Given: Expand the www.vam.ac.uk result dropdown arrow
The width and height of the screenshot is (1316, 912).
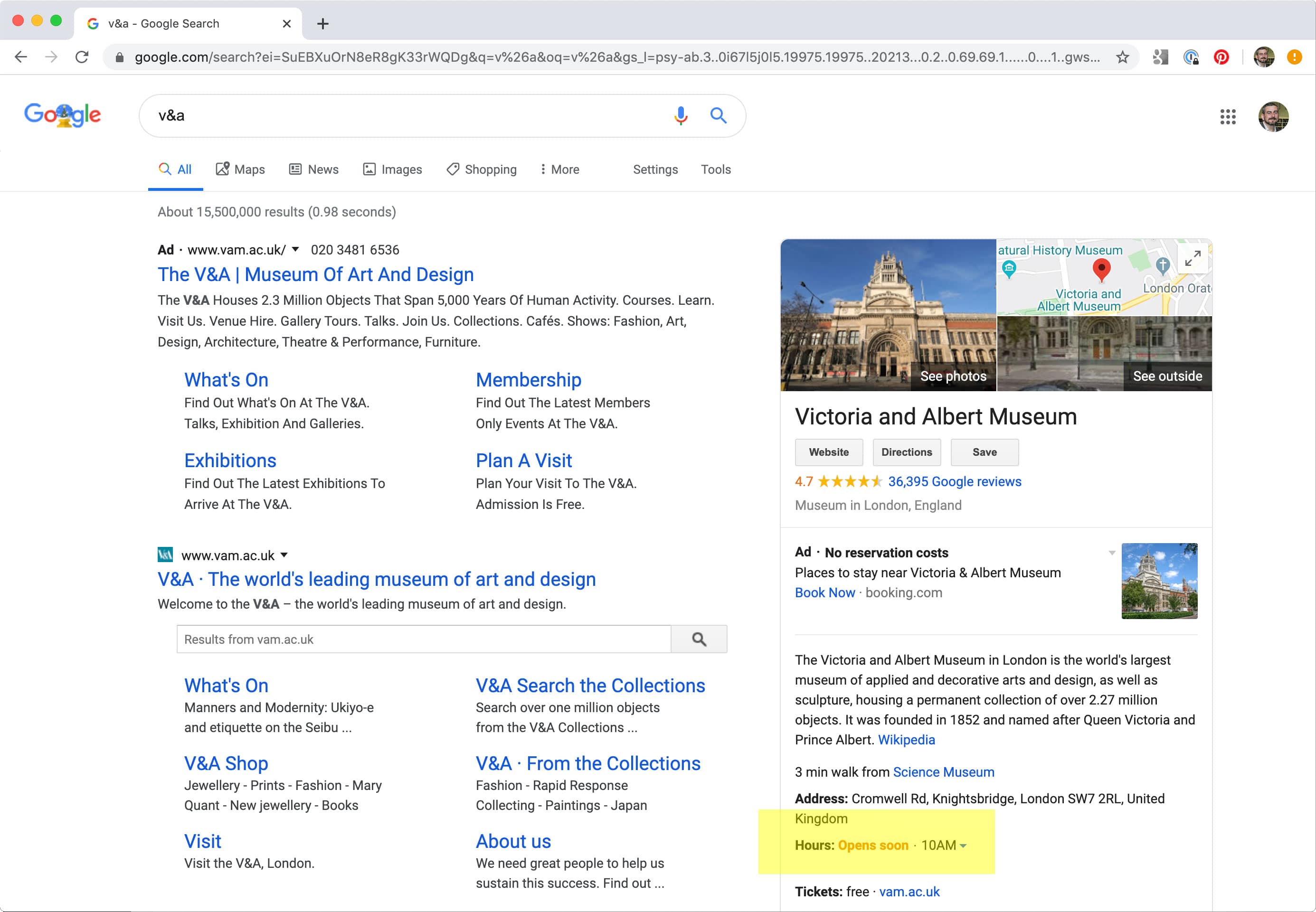Looking at the screenshot, I should point(284,555).
